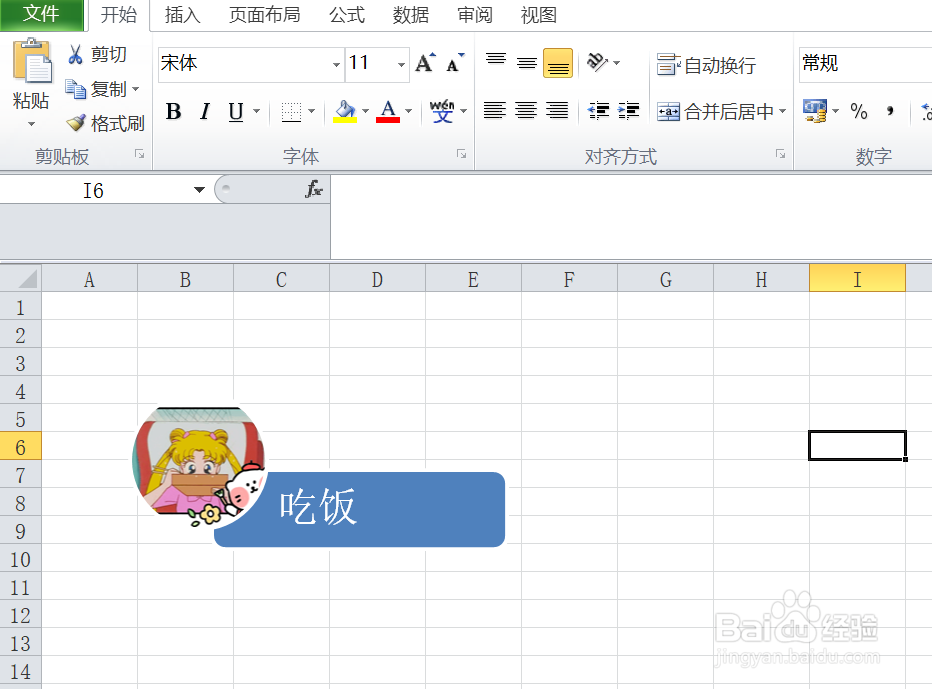Open clipboard group dialog launcher

coord(140,155)
